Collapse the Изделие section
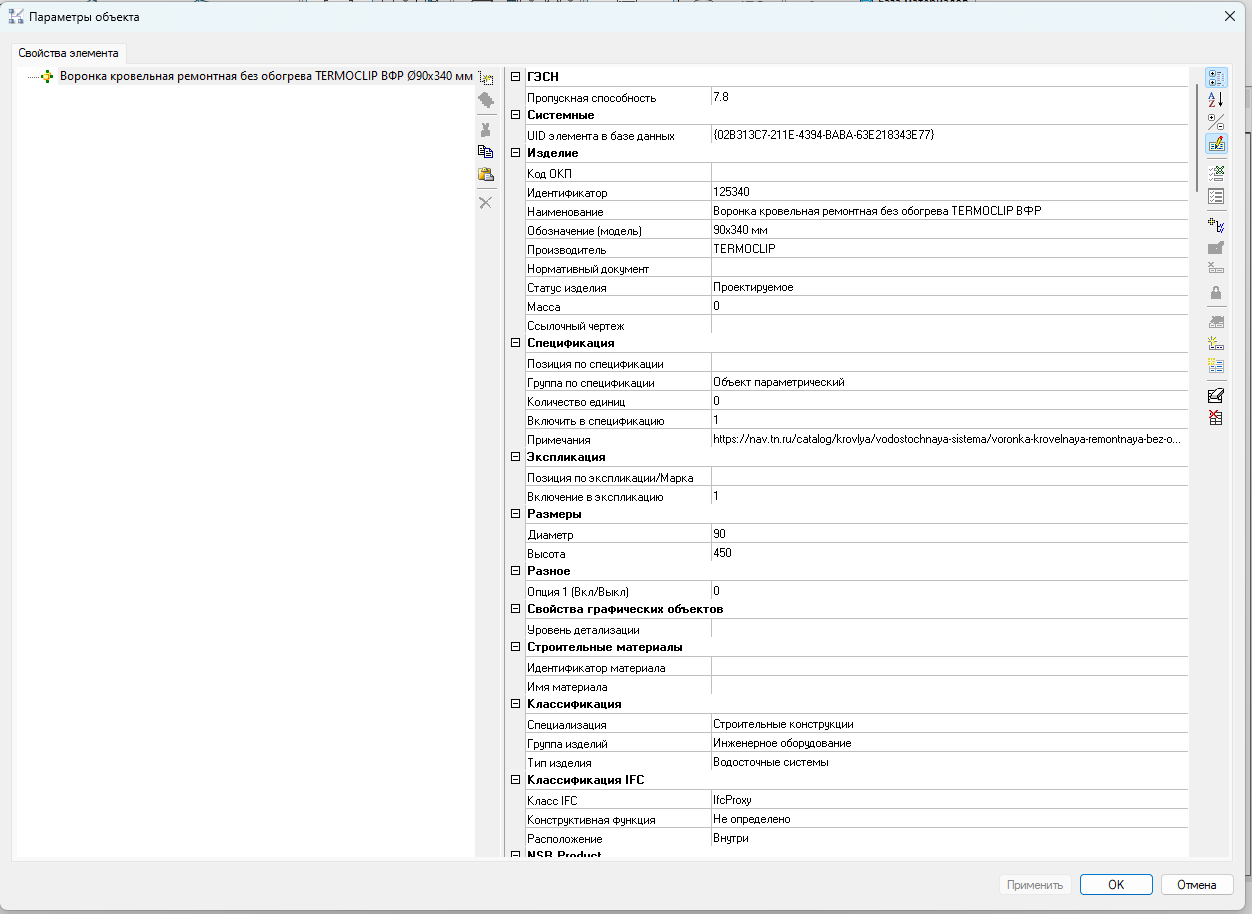1252x914 pixels. tap(516, 153)
